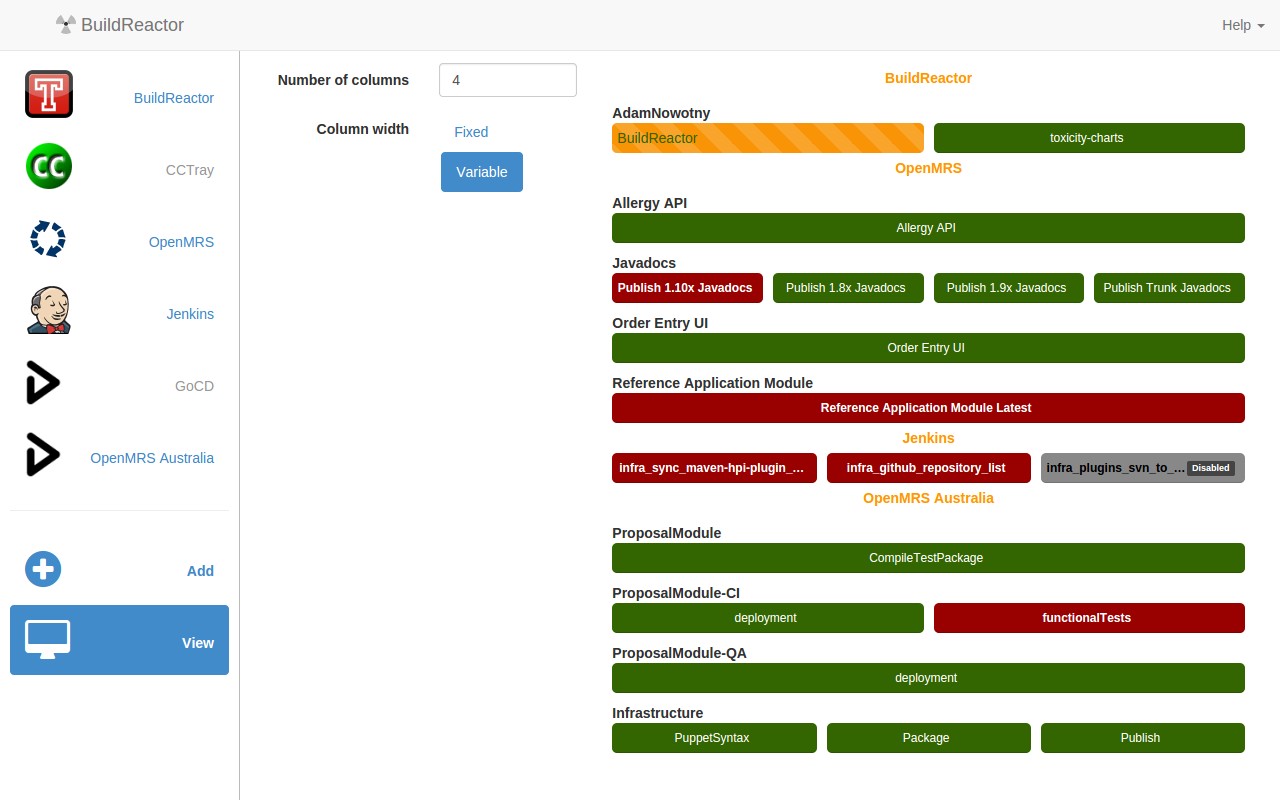Click the CompileTestPackage build bar

click(928, 558)
